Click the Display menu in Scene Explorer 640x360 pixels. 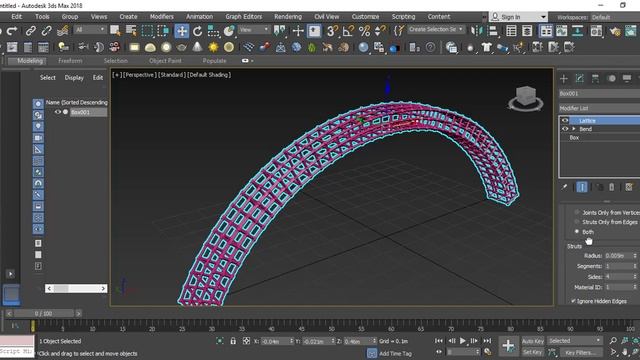(x=74, y=78)
